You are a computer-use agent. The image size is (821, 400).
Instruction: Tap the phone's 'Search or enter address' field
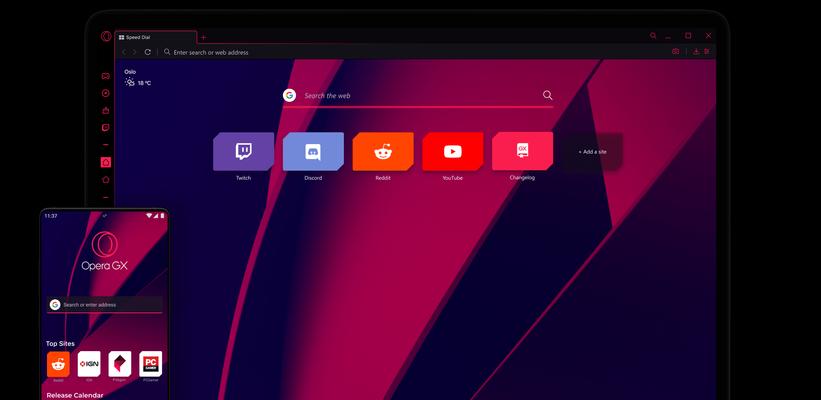pyautogui.click(x=105, y=305)
